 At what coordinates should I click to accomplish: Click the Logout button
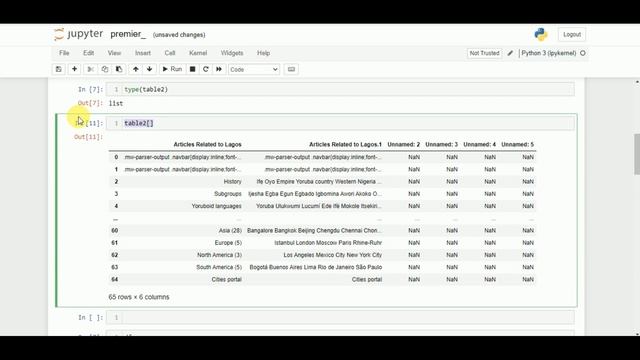coord(572,35)
